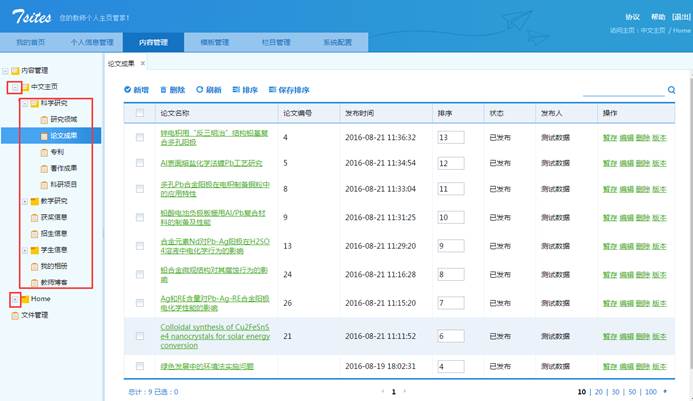This screenshot has width=693, height=401.
Task: Check the row checkbox for paper number 24
Action: click(x=140, y=274)
